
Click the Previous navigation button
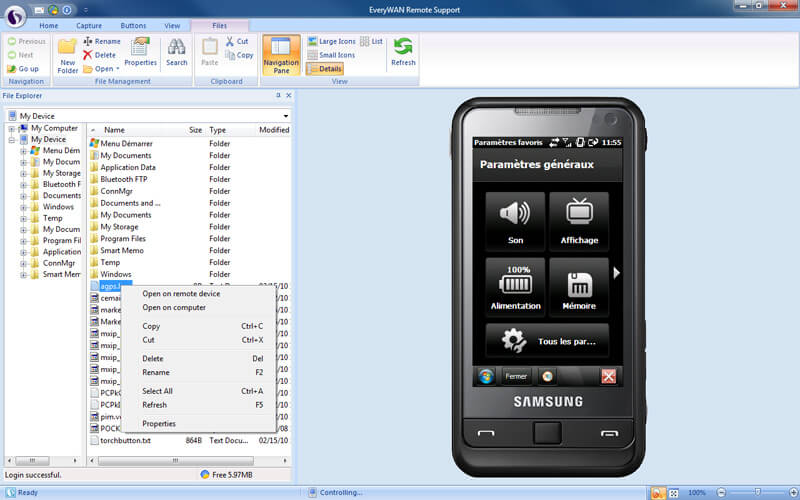pos(27,41)
